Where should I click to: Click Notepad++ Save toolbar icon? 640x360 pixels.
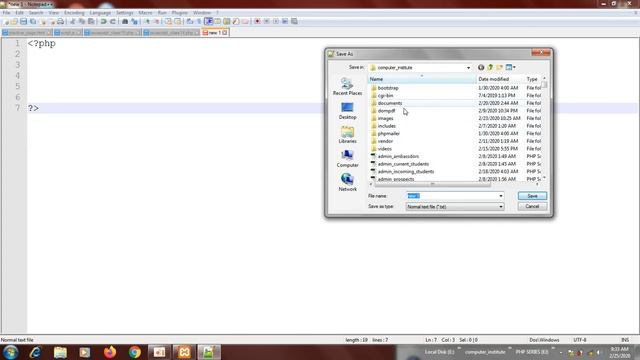click(23, 21)
